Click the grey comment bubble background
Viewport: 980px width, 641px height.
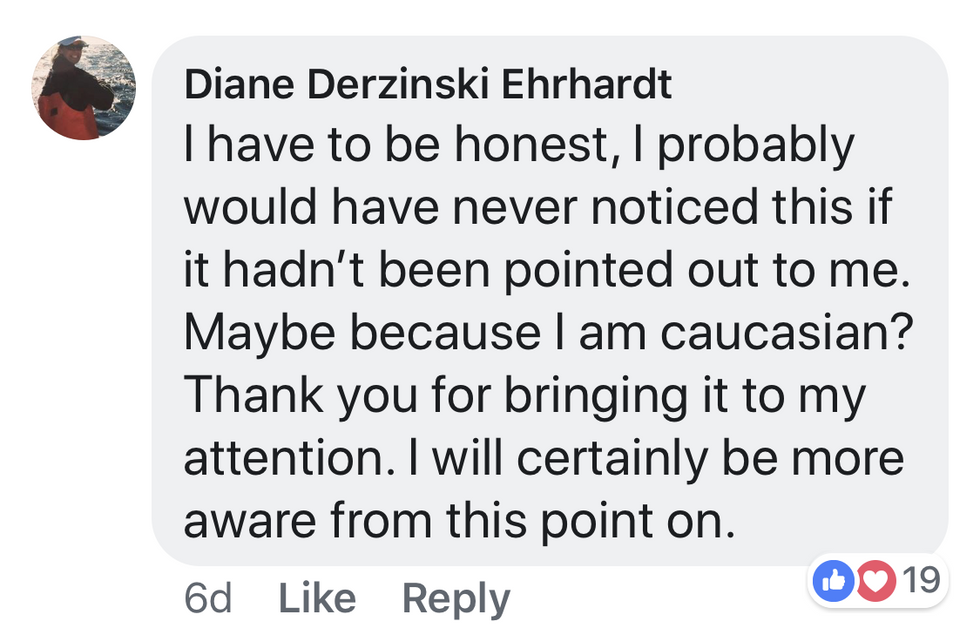pyautogui.click(x=550, y=301)
